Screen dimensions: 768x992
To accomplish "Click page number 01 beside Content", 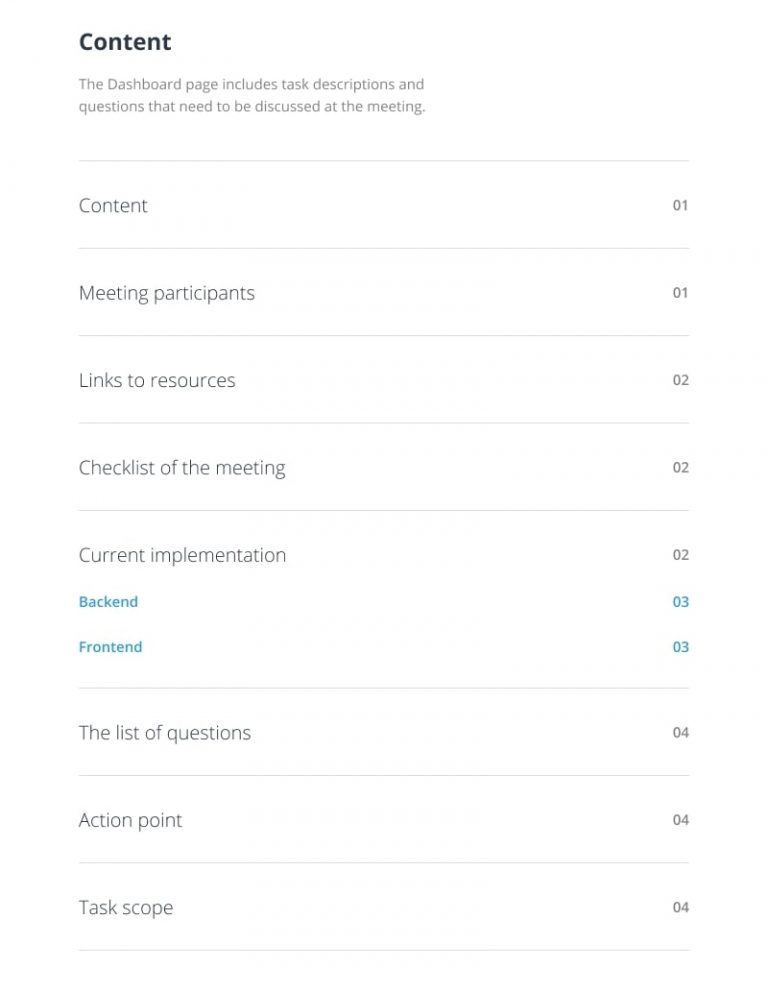I will point(680,206).
